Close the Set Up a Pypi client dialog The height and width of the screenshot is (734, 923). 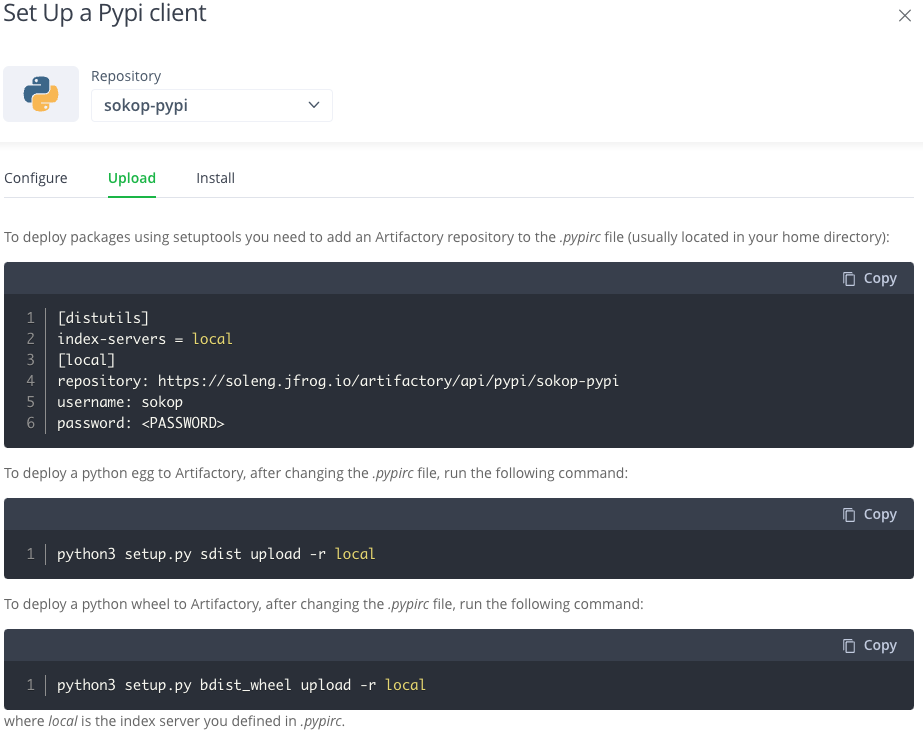905,16
